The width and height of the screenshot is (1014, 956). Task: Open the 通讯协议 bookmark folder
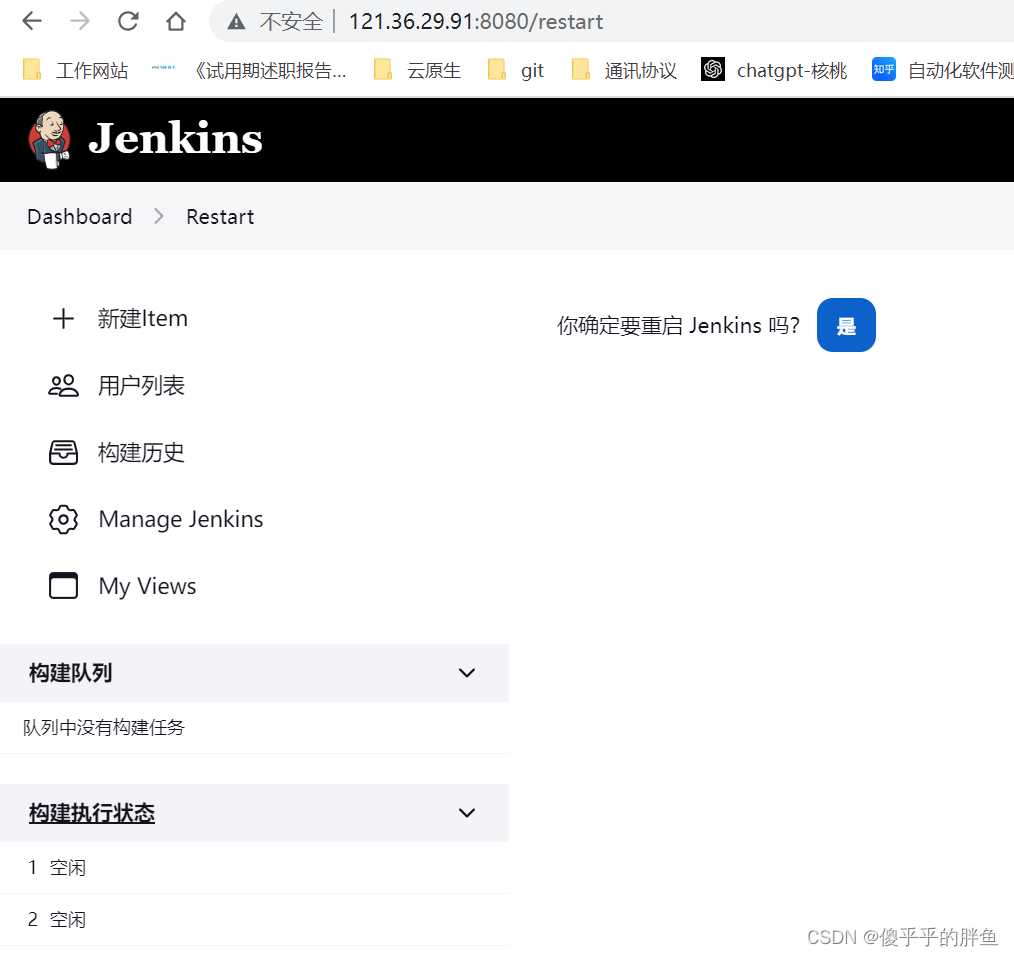[624, 70]
